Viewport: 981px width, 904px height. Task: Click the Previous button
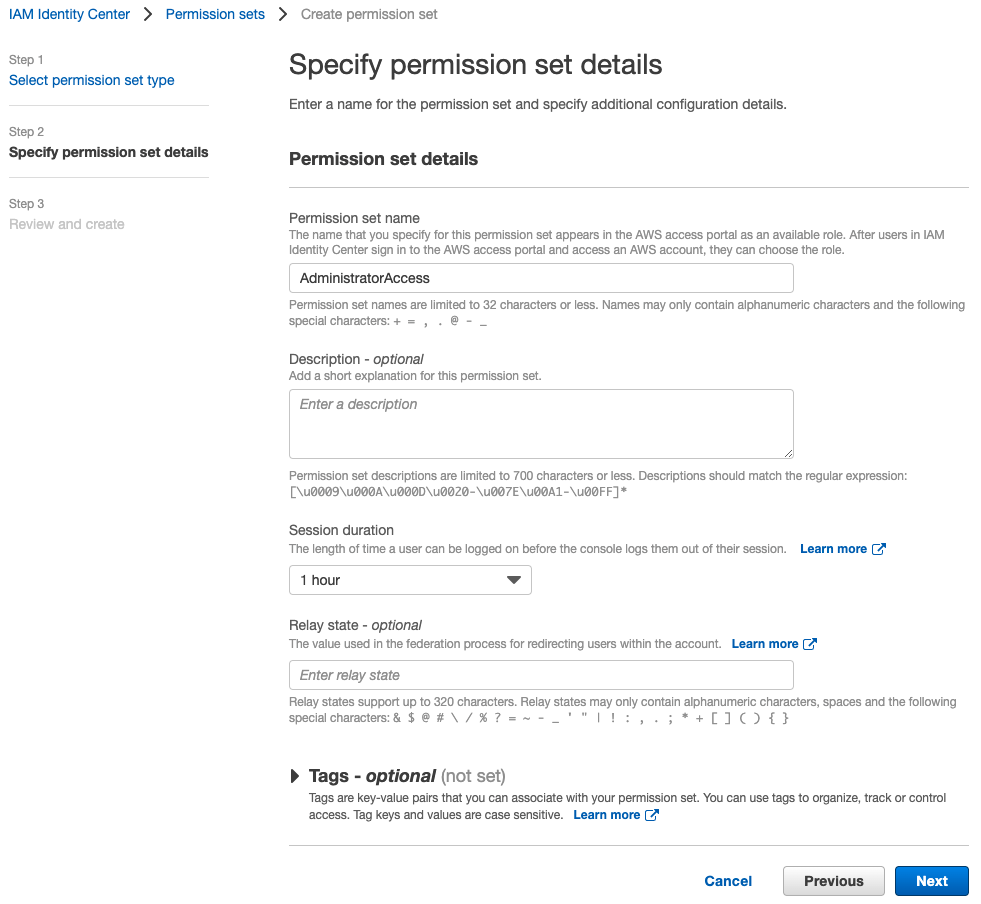tap(833, 881)
